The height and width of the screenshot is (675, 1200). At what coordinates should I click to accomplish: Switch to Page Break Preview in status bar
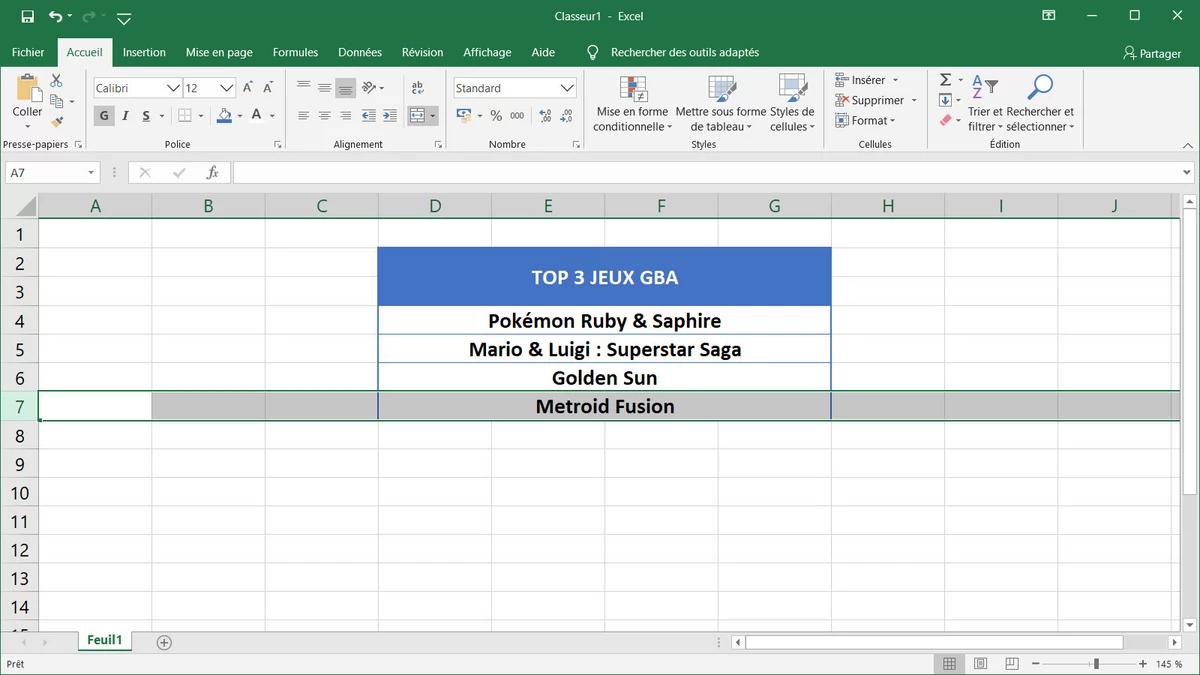coord(1010,664)
